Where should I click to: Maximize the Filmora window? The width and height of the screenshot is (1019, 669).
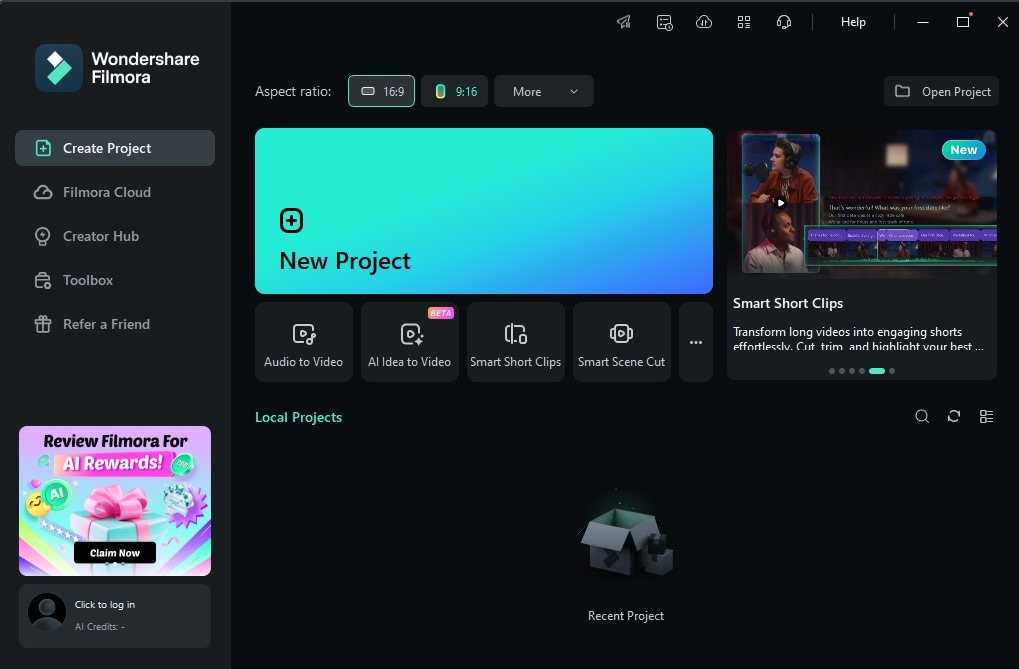tap(963, 22)
